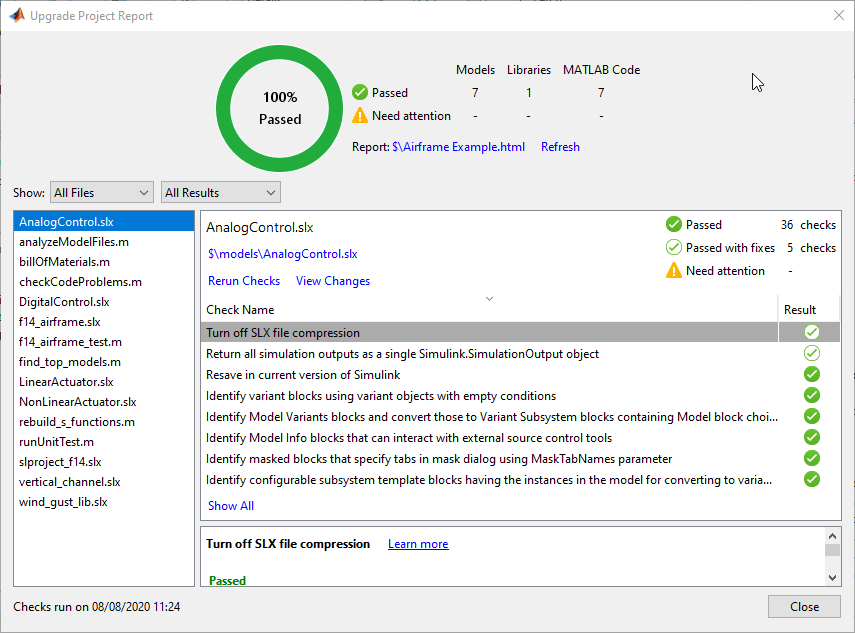Select billOfMaterials.m in file list
This screenshot has width=855, height=633.
pyautogui.click(x=104, y=262)
